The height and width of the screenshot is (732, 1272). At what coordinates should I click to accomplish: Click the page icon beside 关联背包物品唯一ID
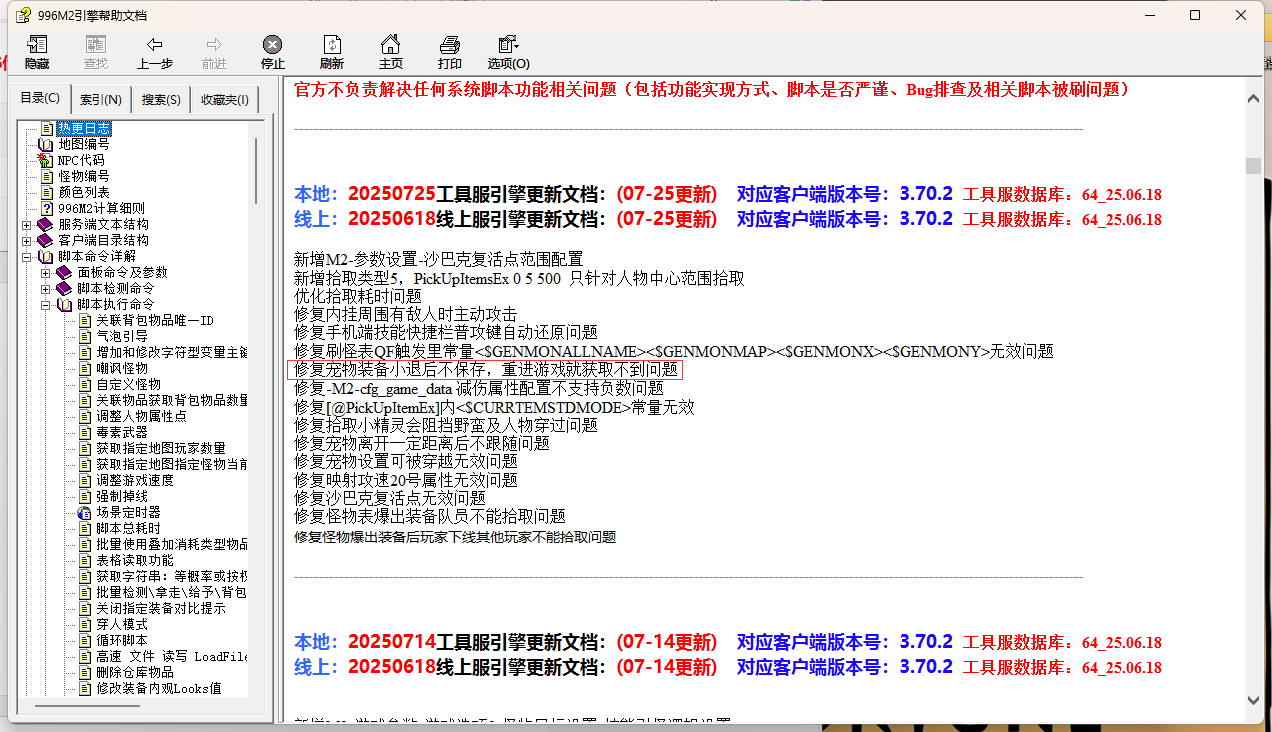tap(84, 320)
